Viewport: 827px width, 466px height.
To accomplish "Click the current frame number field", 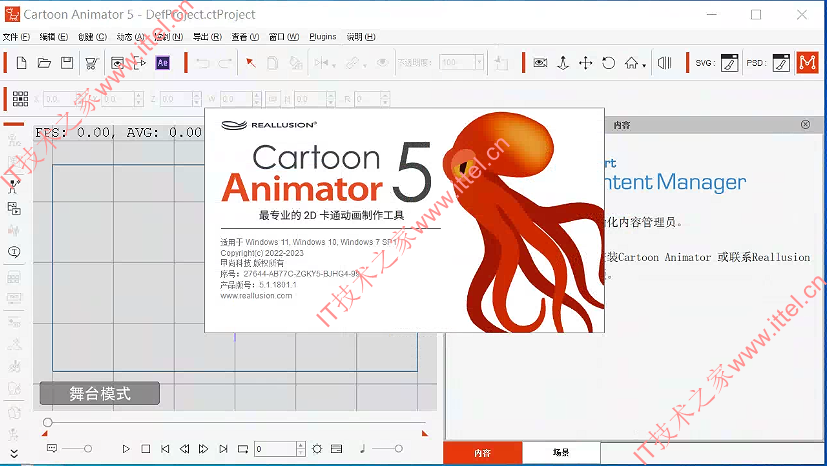I will tap(275, 449).
